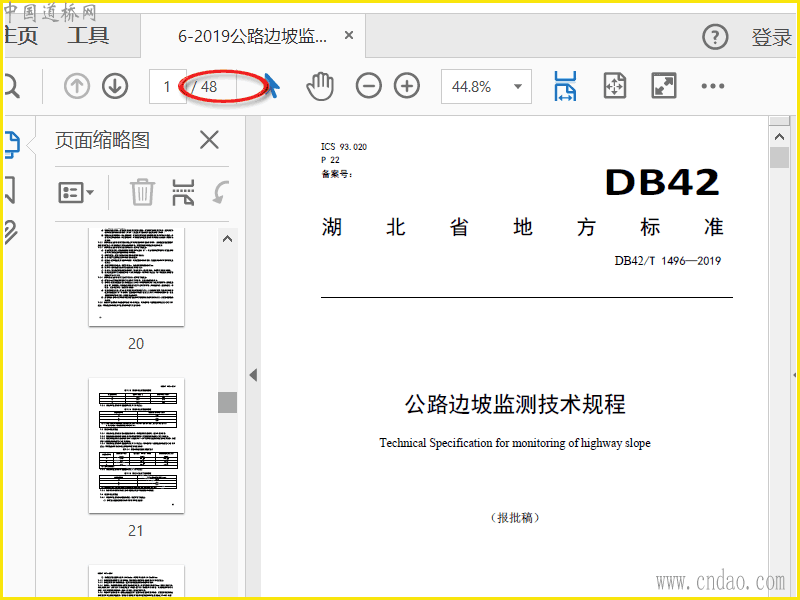800x600 pixels.
Task: Zoom out with the minus button
Action: tap(368, 86)
